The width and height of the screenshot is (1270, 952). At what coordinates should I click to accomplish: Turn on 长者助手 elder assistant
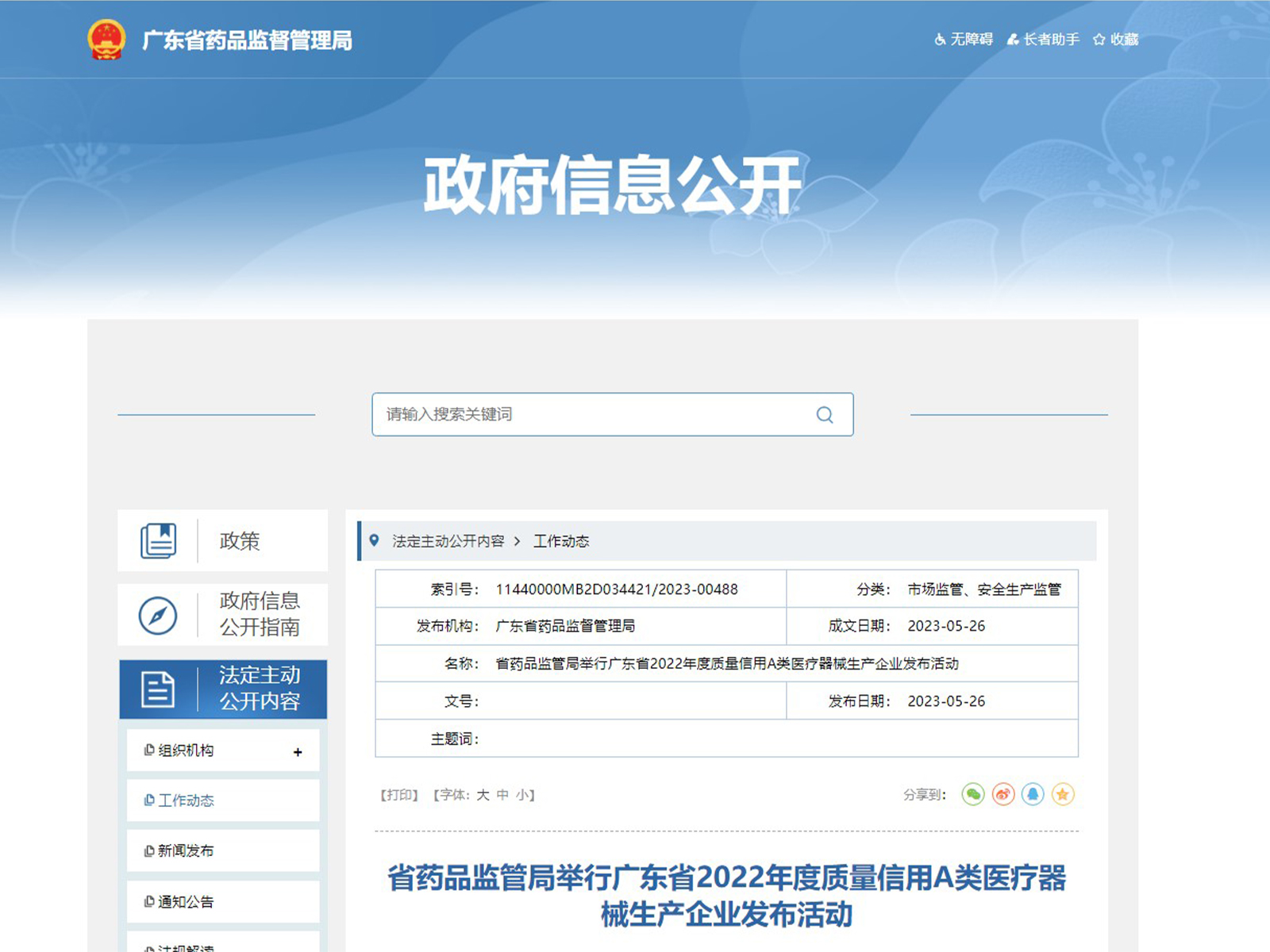1043,40
